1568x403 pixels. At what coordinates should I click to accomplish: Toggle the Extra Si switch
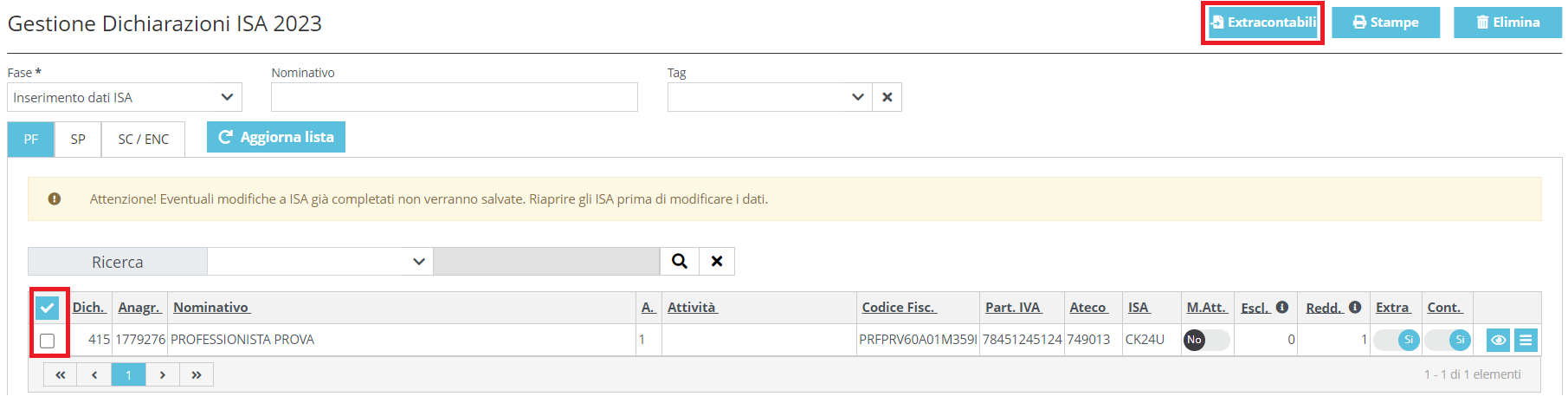pos(1397,340)
